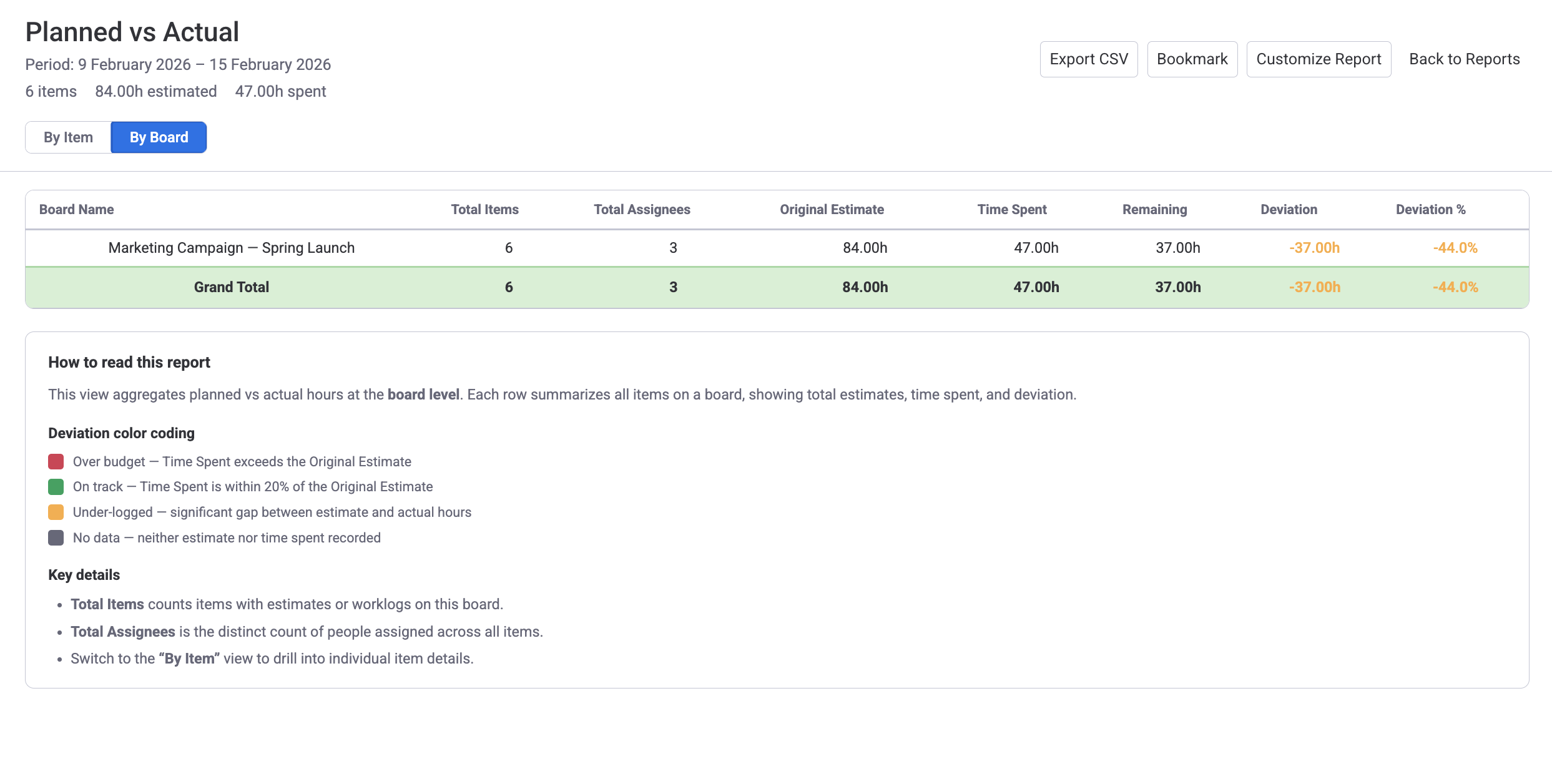Click the -44.0% deviation value for Spring Launch

(1455, 247)
